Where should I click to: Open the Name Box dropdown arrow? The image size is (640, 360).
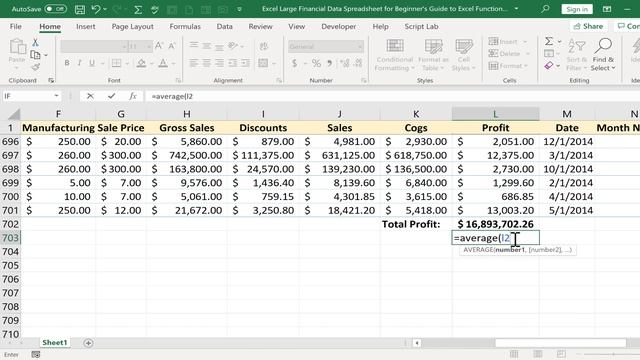point(56,96)
